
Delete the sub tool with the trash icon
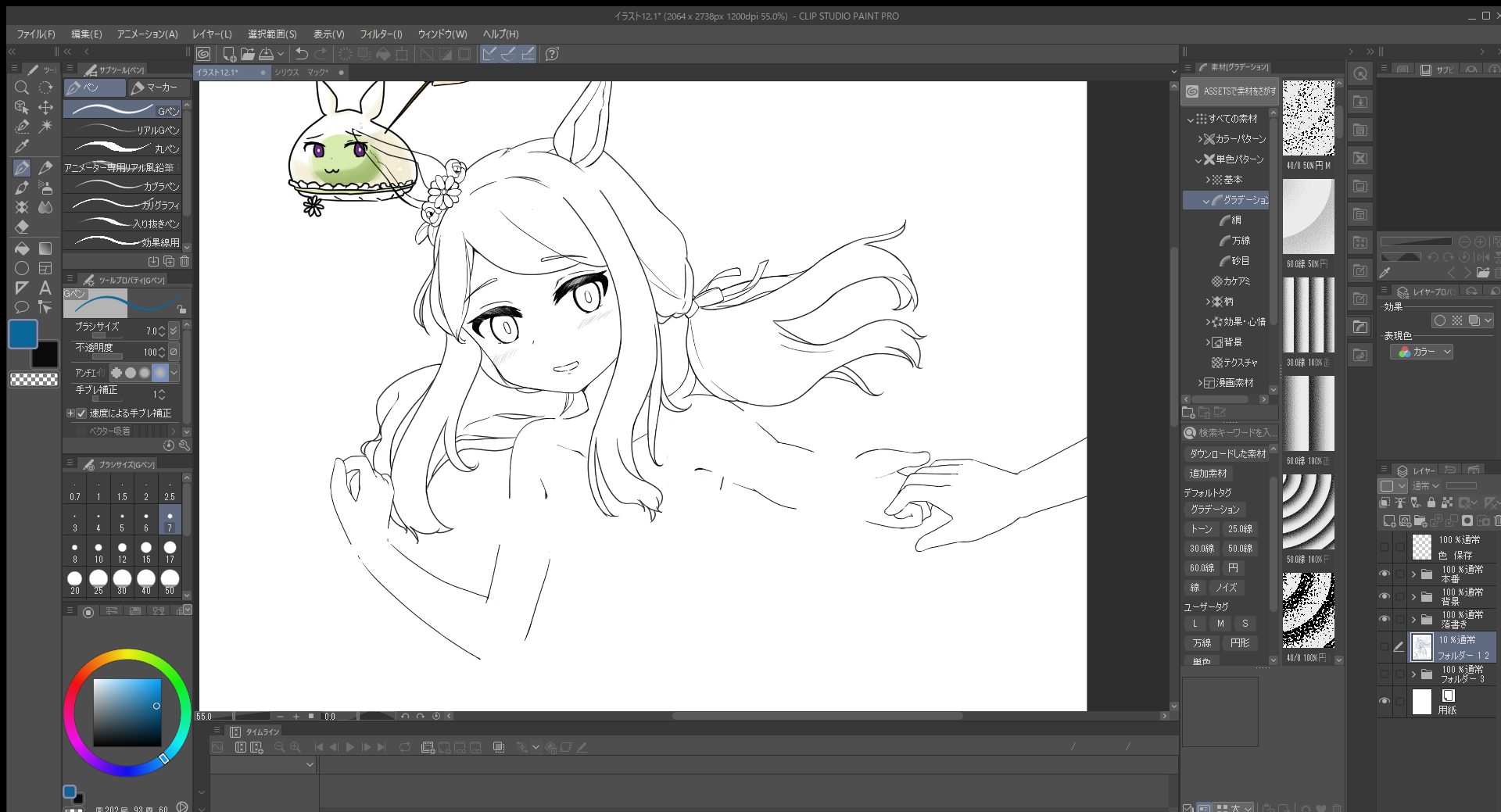(184, 261)
